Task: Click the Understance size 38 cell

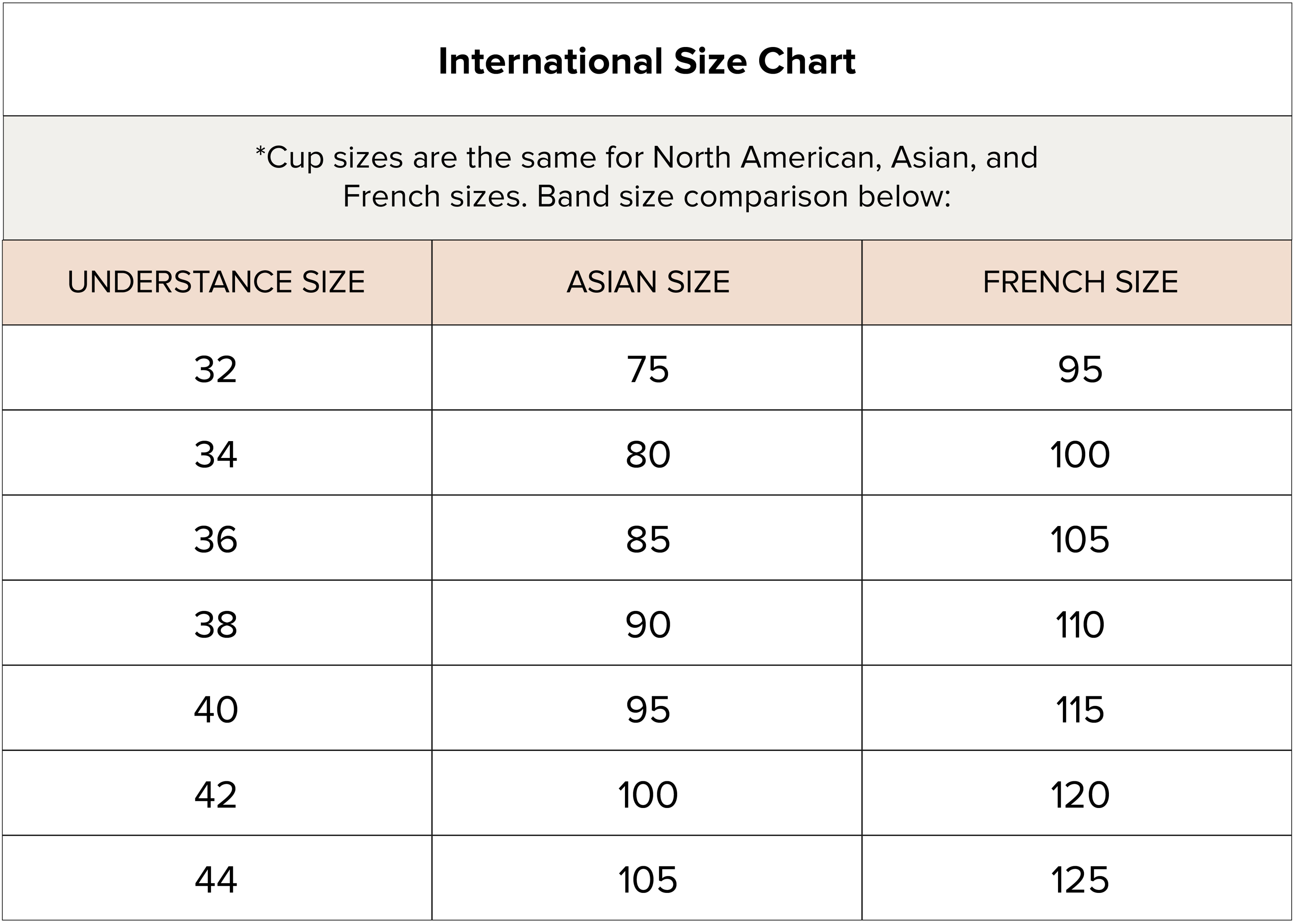Action: click(216, 623)
